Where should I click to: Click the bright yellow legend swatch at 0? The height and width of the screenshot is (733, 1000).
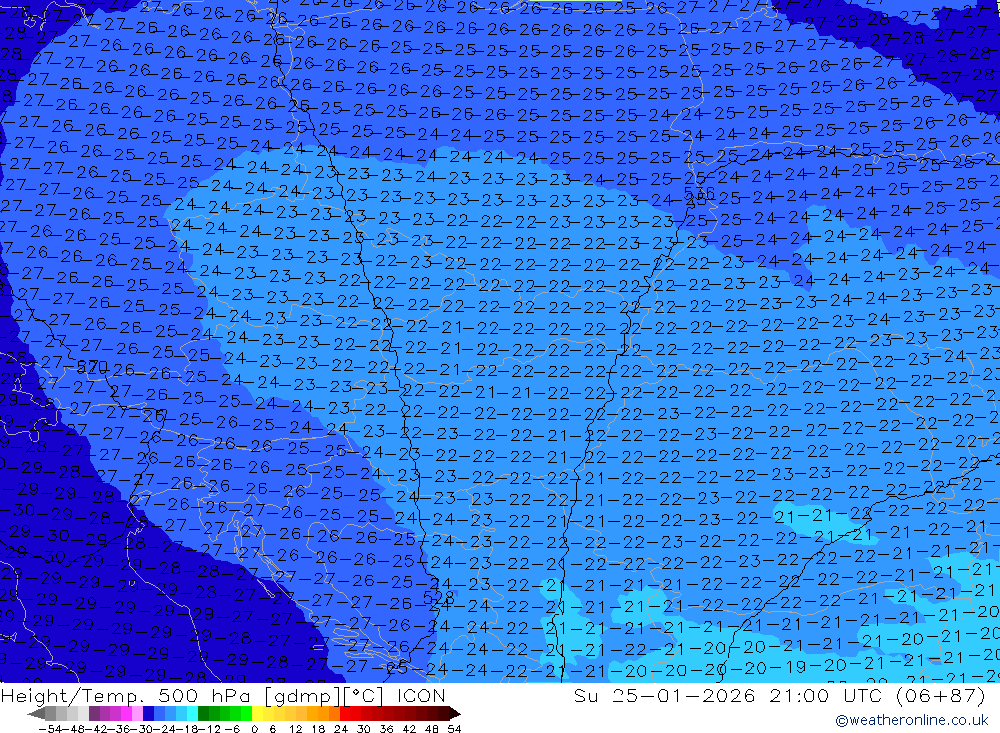(258, 713)
